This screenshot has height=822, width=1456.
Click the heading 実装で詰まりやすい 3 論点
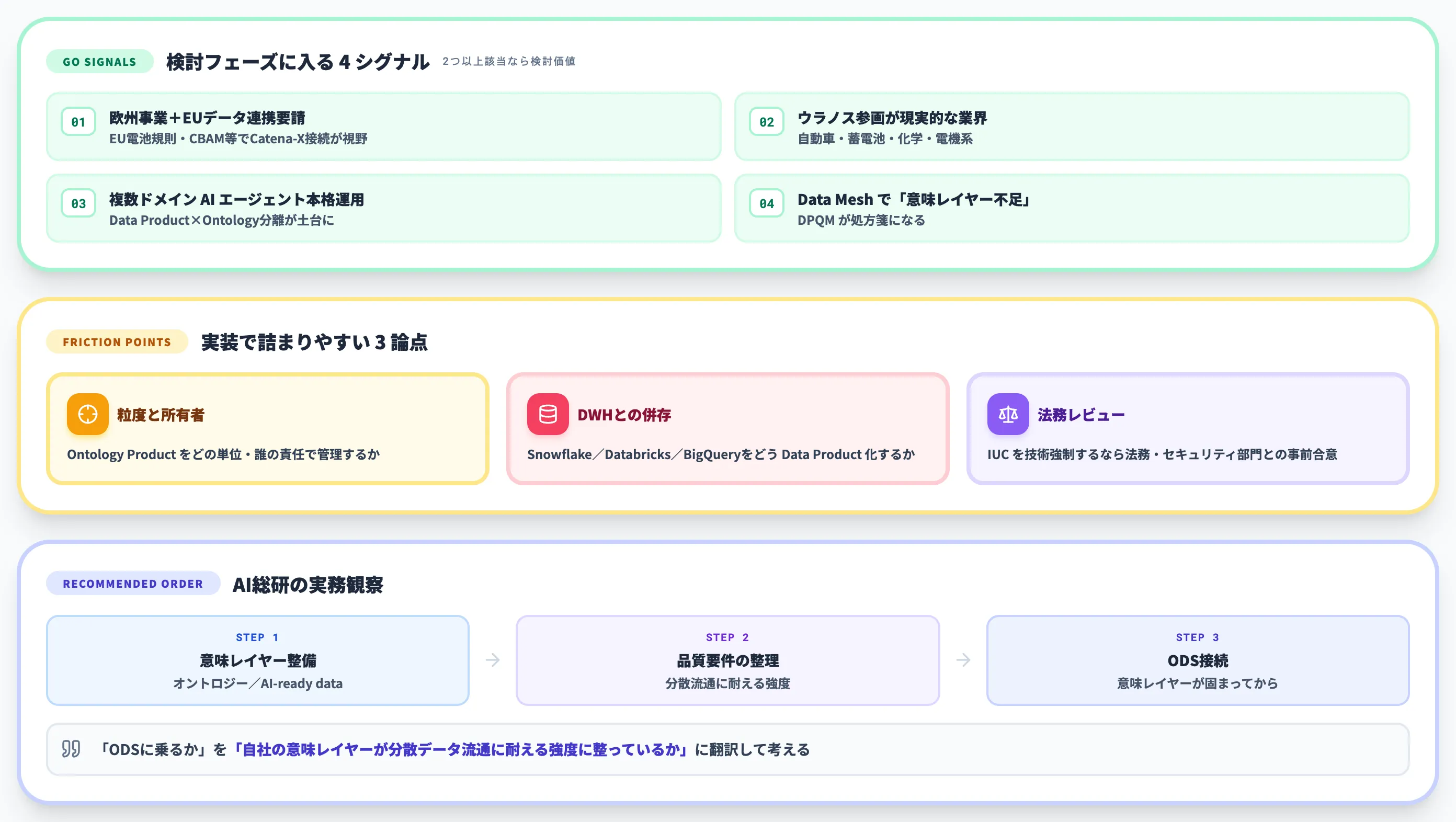click(314, 342)
